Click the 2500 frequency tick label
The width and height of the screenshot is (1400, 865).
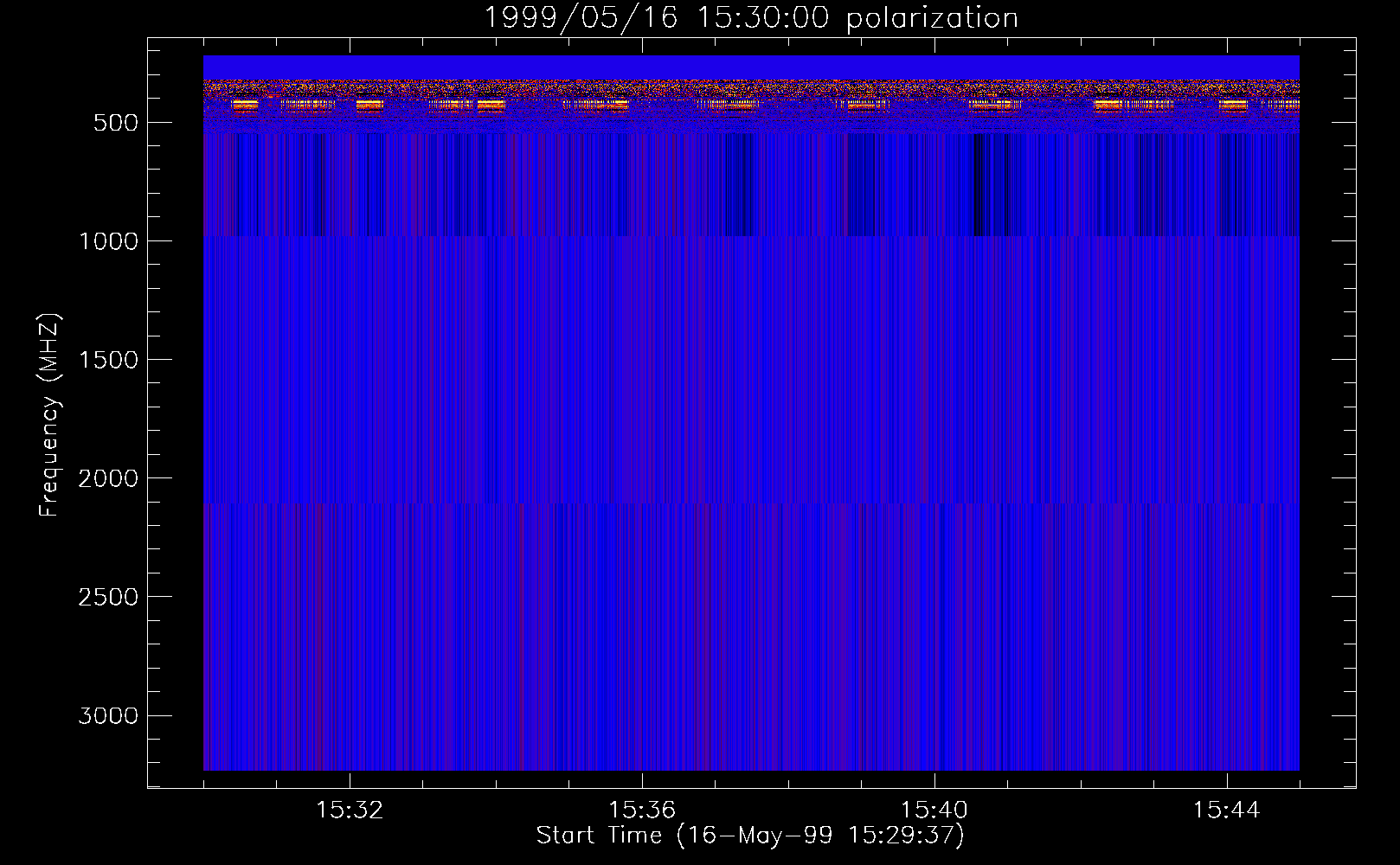tap(108, 597)
